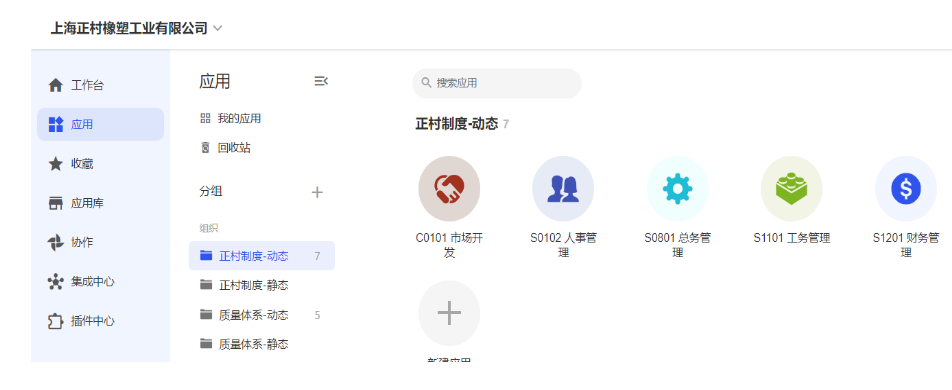The height and width of the screenshot is (390, 952).
Task: Click the 搜索应用 search field
Action: (x=497, y=83)
